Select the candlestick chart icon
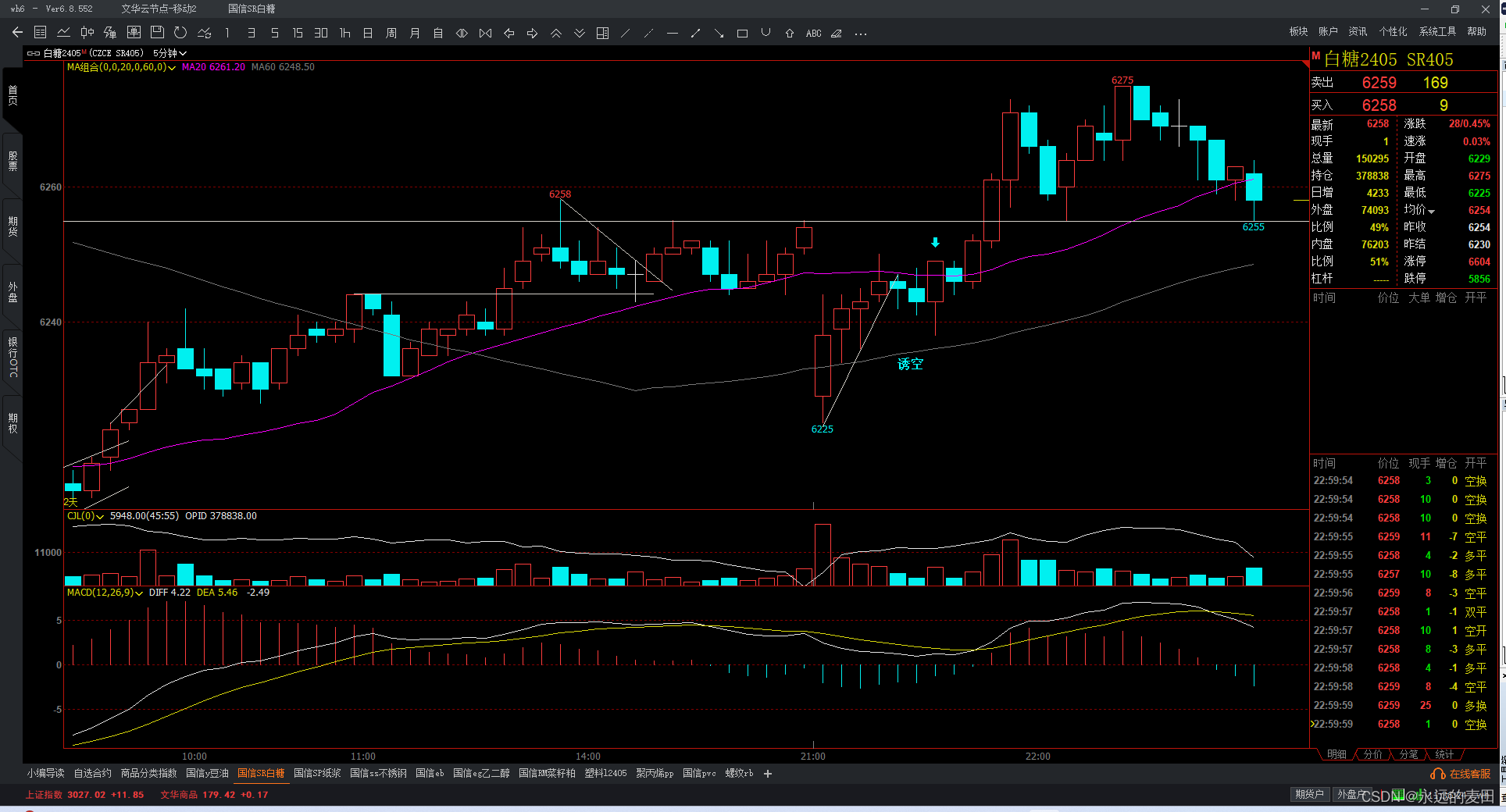Viewport: 1506px width, 812px height. [x=87, y=33]
